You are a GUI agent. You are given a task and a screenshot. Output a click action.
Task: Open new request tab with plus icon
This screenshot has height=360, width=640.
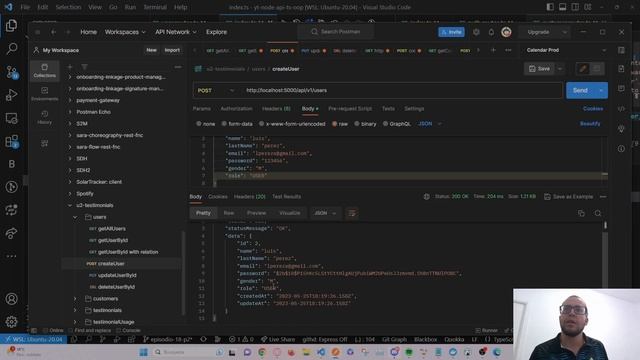point(493,50)
